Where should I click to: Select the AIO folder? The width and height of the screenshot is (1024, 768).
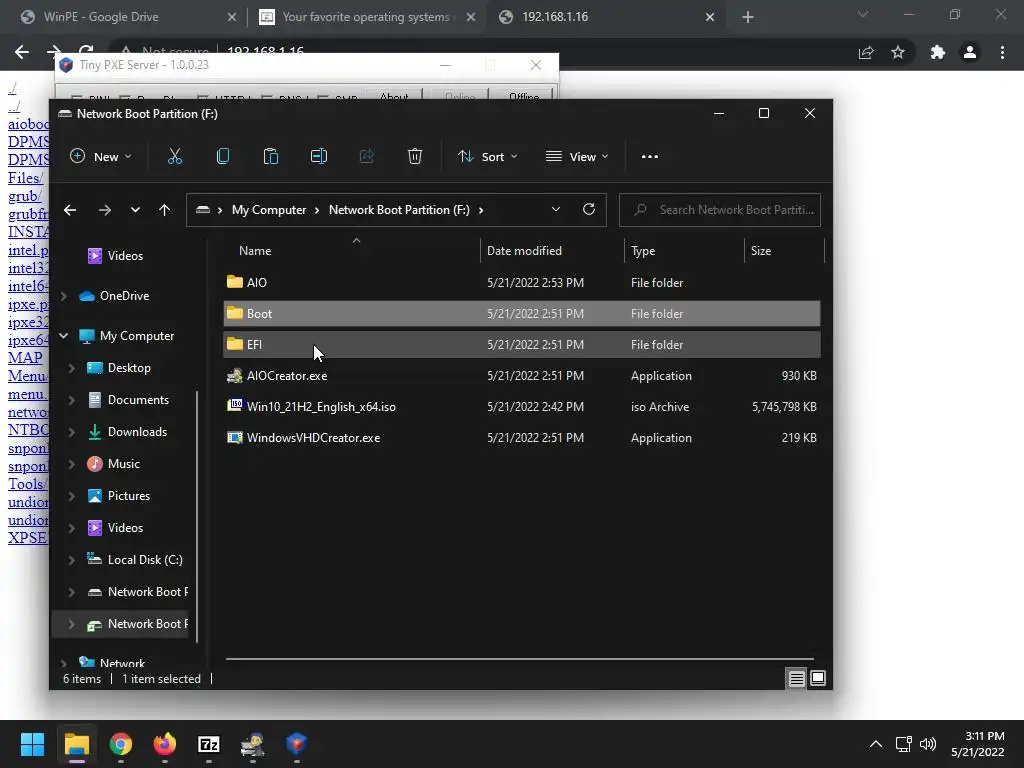click(522, 283)
